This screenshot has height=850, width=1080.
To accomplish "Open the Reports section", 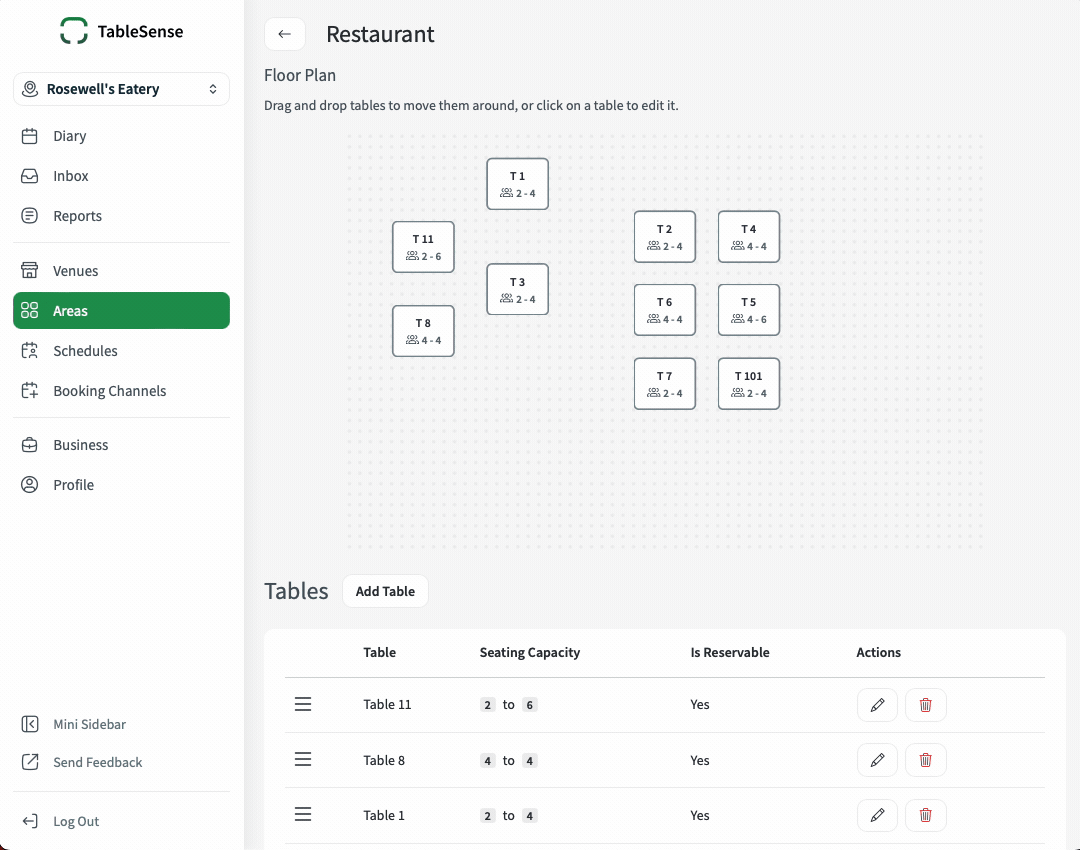I will (x=77, y=216).
